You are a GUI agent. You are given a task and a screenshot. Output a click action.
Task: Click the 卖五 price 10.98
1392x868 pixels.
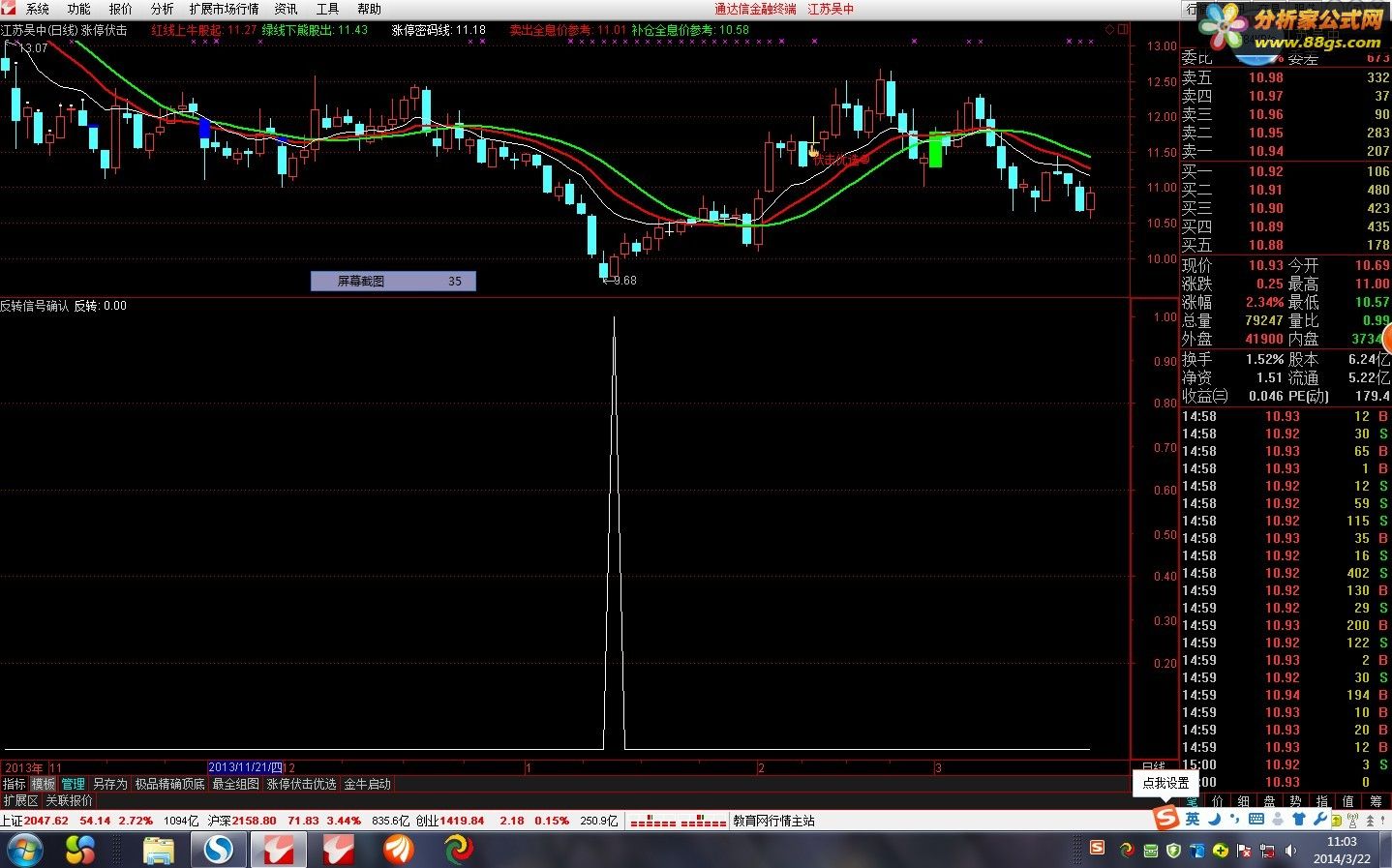pyautogui.click(x=1265, y=77)
